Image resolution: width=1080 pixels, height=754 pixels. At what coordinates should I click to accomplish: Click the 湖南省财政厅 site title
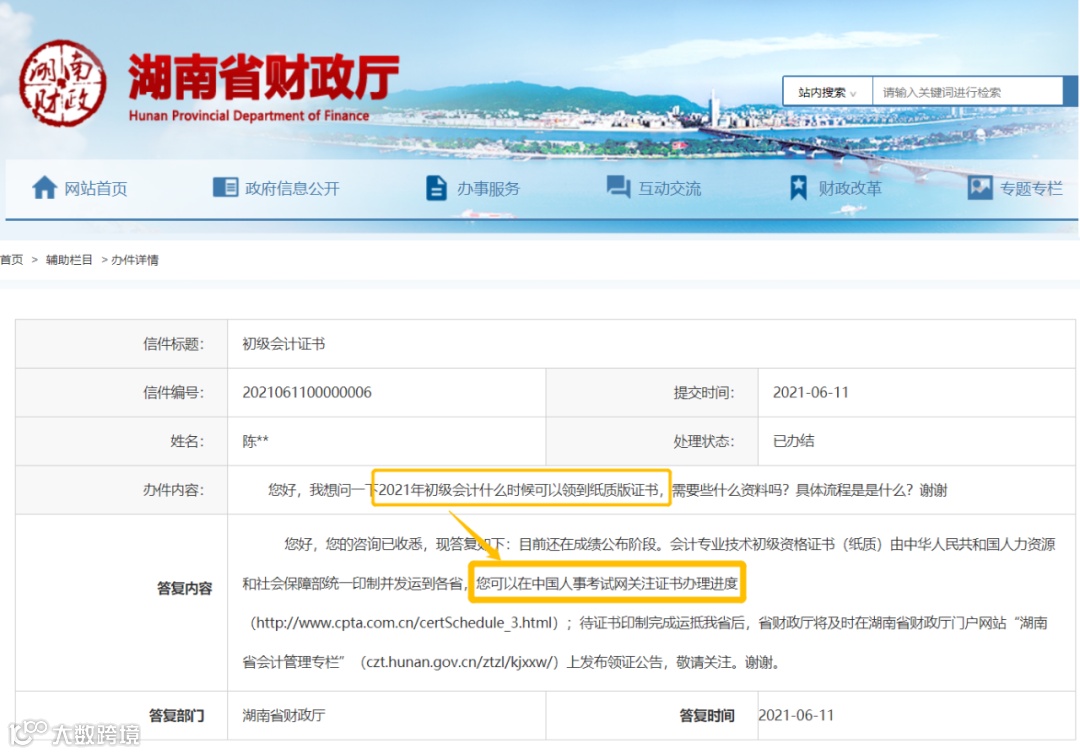264,77
